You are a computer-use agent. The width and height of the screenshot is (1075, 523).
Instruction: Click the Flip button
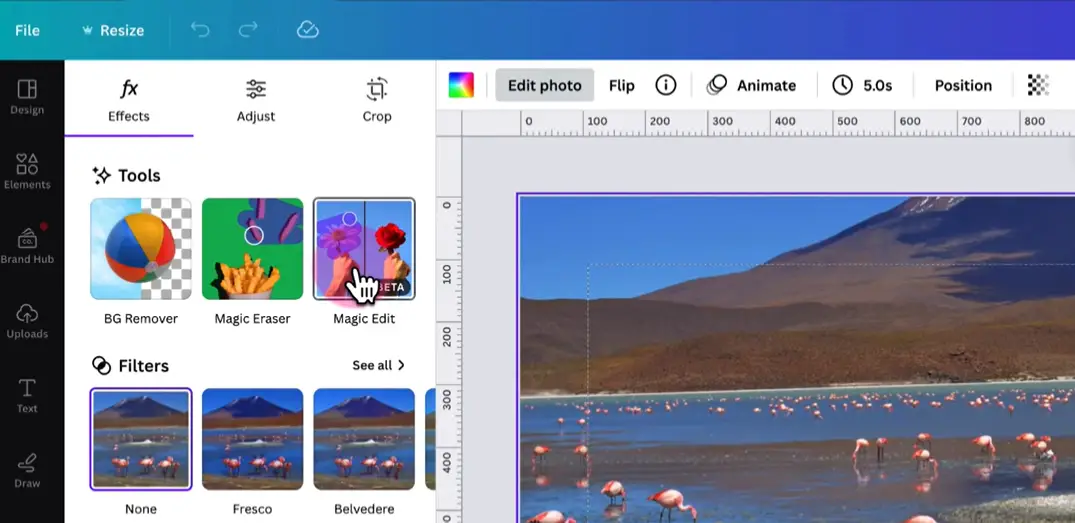tap(622, 86)
